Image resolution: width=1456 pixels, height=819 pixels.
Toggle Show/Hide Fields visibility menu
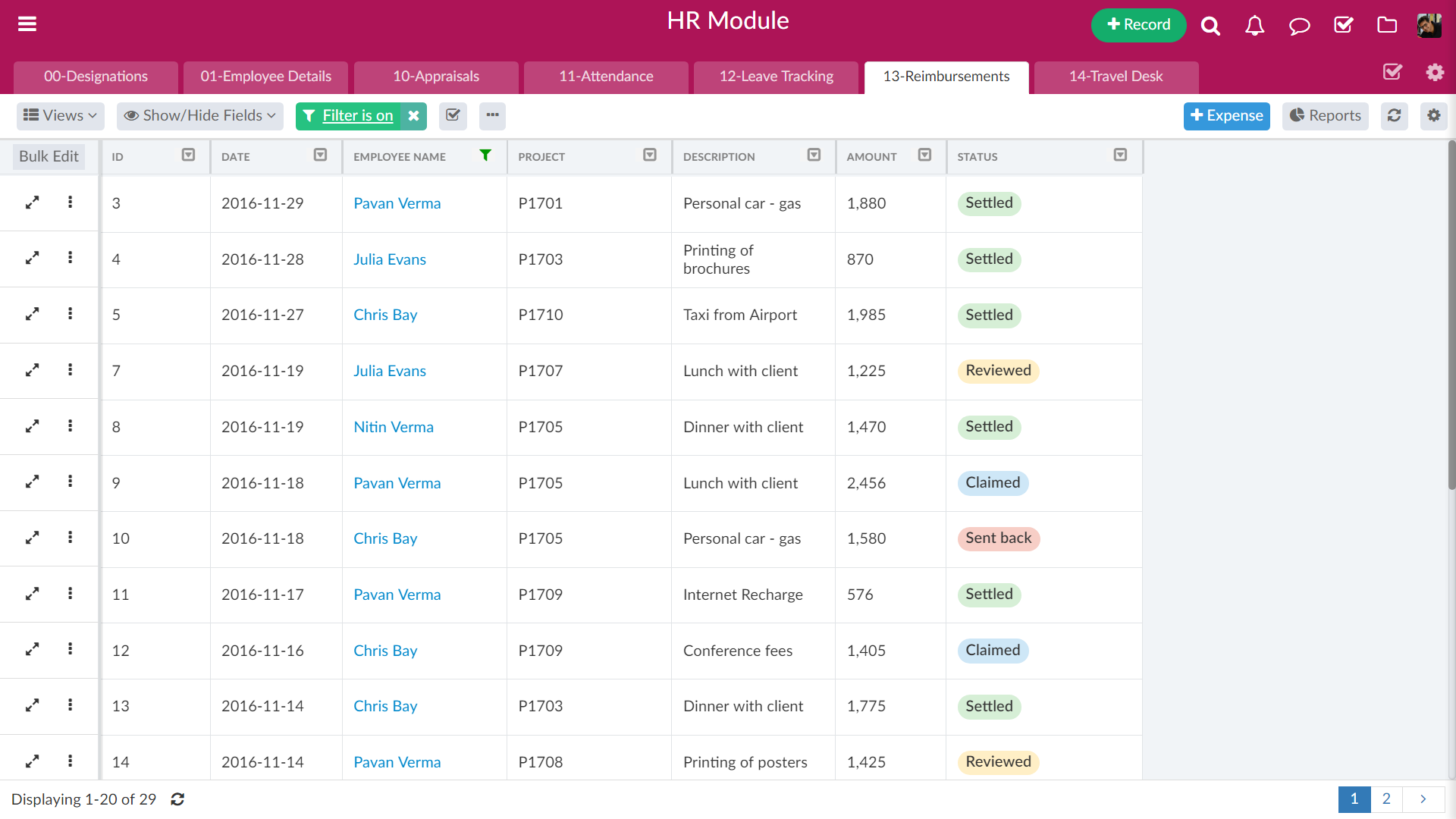(200, 115)
